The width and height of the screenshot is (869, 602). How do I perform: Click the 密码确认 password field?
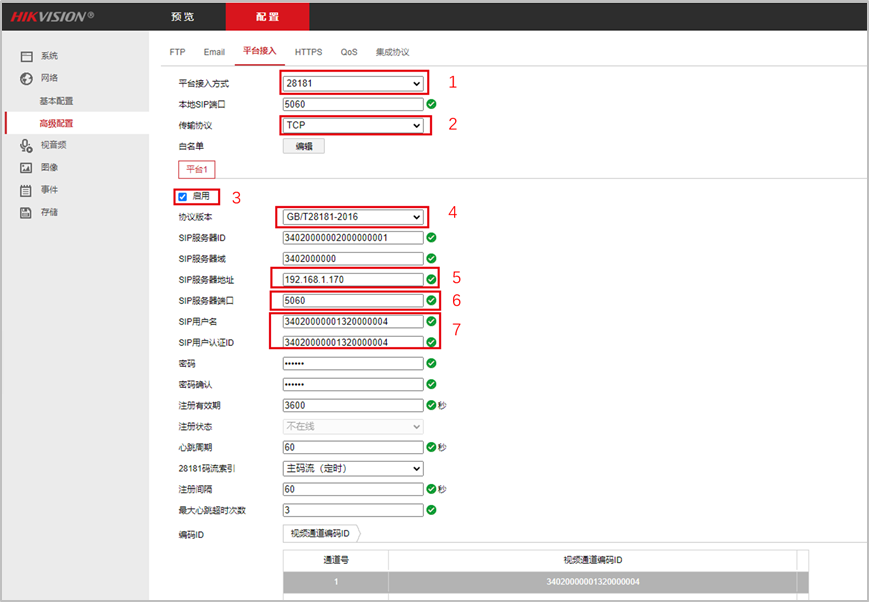(353, 385)
